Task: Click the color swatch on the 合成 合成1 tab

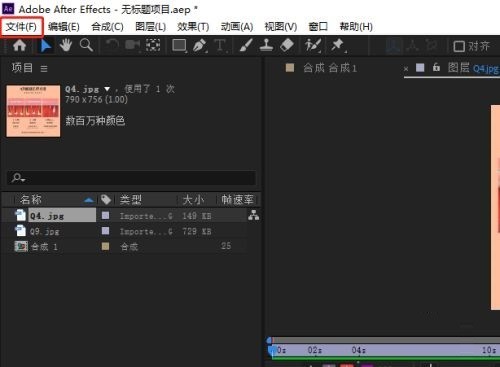Action: [290, 68]
